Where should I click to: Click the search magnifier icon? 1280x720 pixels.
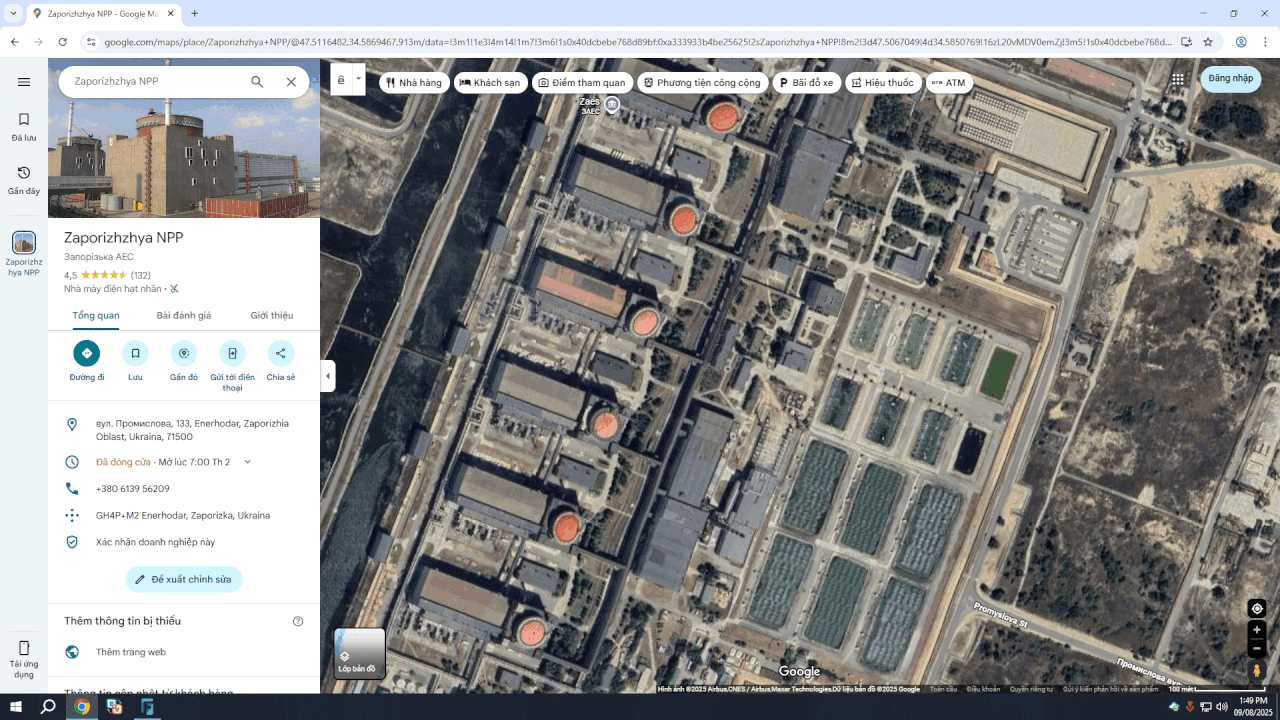257,82
